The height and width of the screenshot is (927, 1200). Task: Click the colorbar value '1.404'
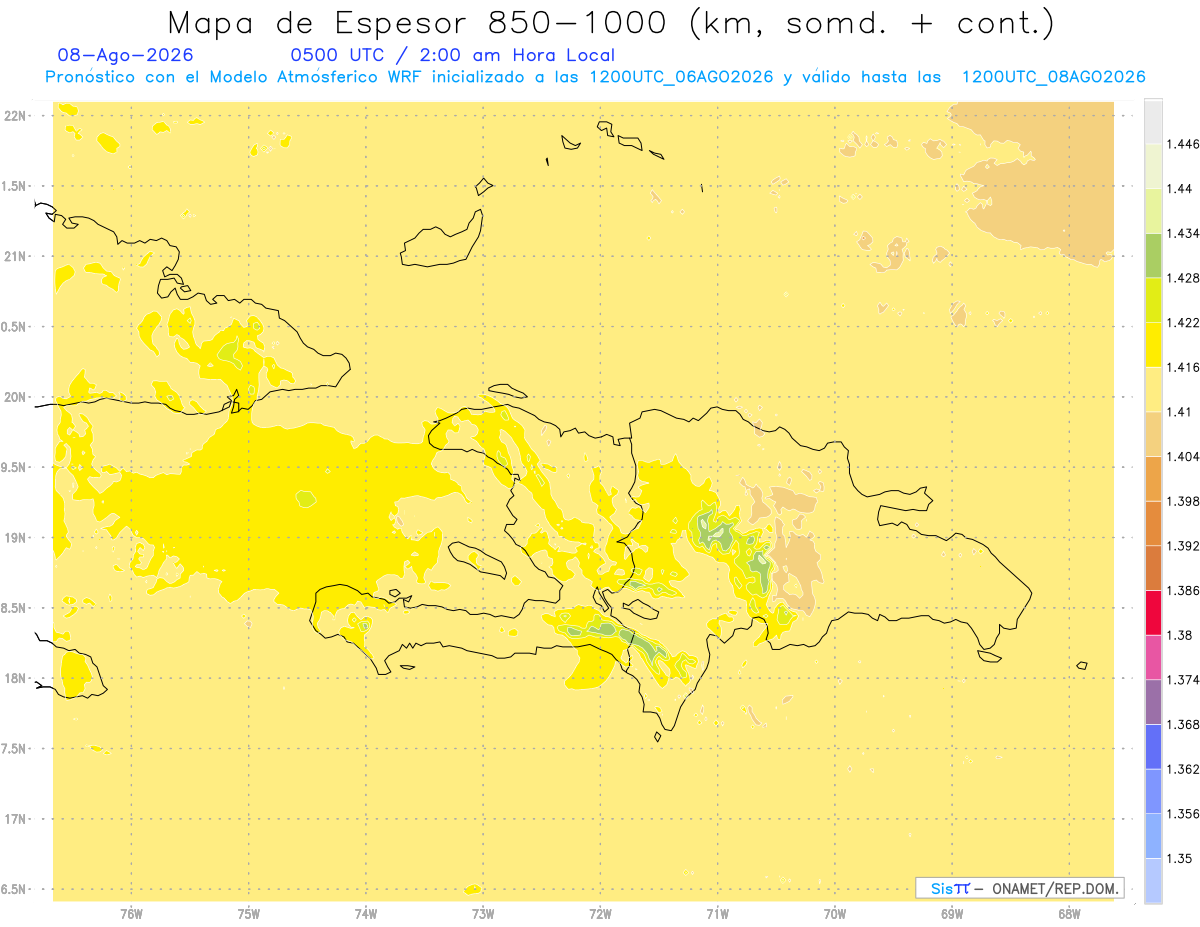[1185, 456]
